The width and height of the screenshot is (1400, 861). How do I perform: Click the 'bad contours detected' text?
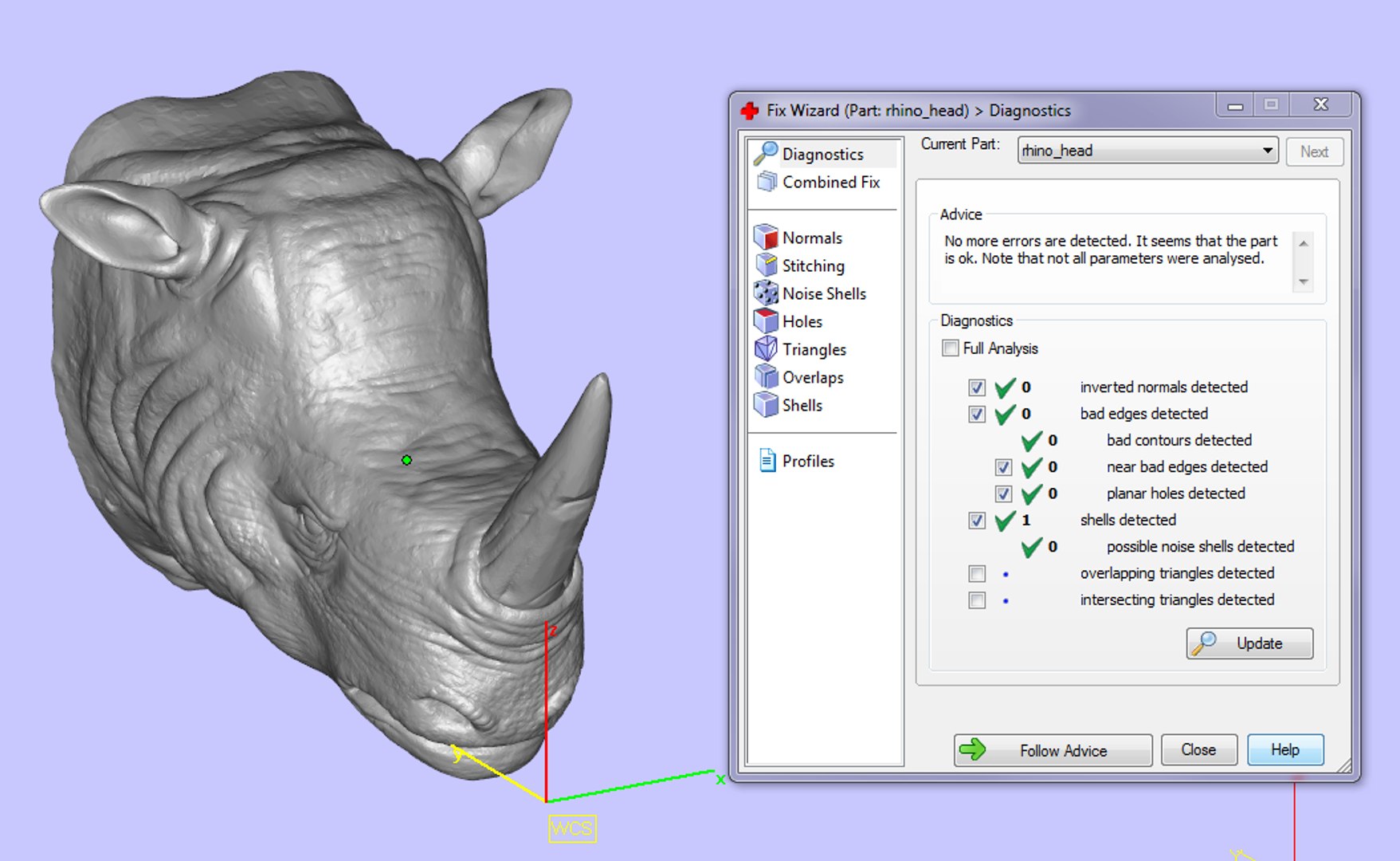click(1178, 440)
